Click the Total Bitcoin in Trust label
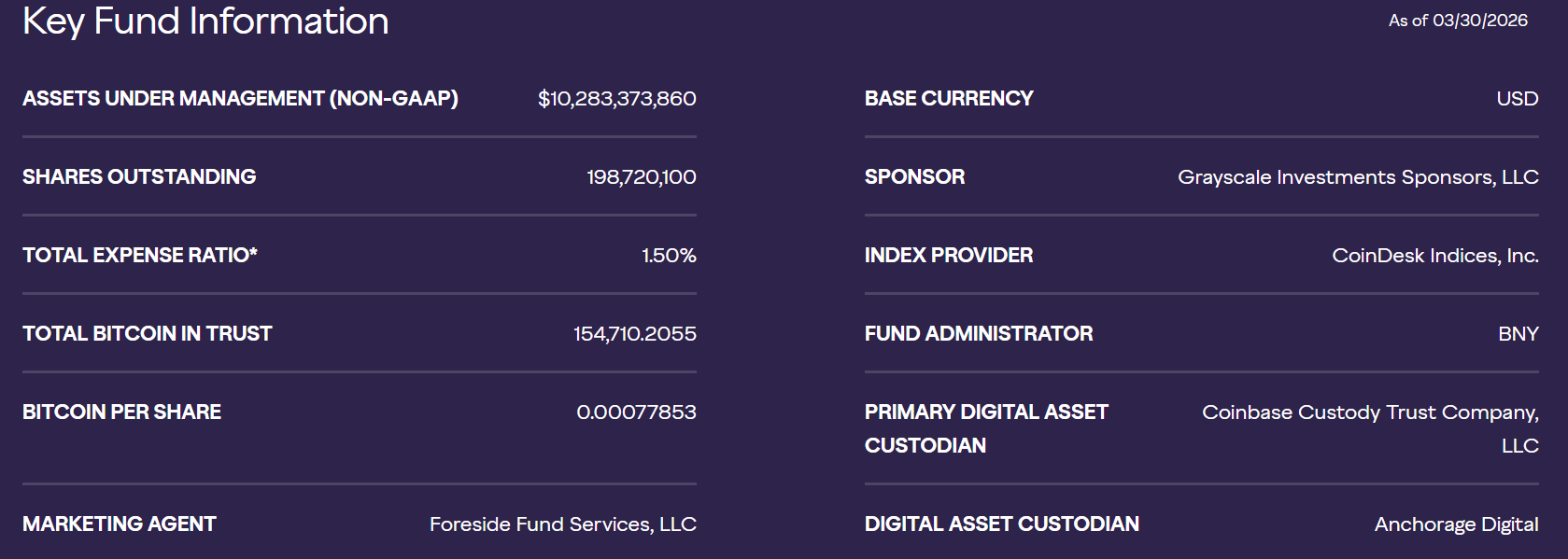This screenshot has height=559, width=1568. click(x=148, y=334)
